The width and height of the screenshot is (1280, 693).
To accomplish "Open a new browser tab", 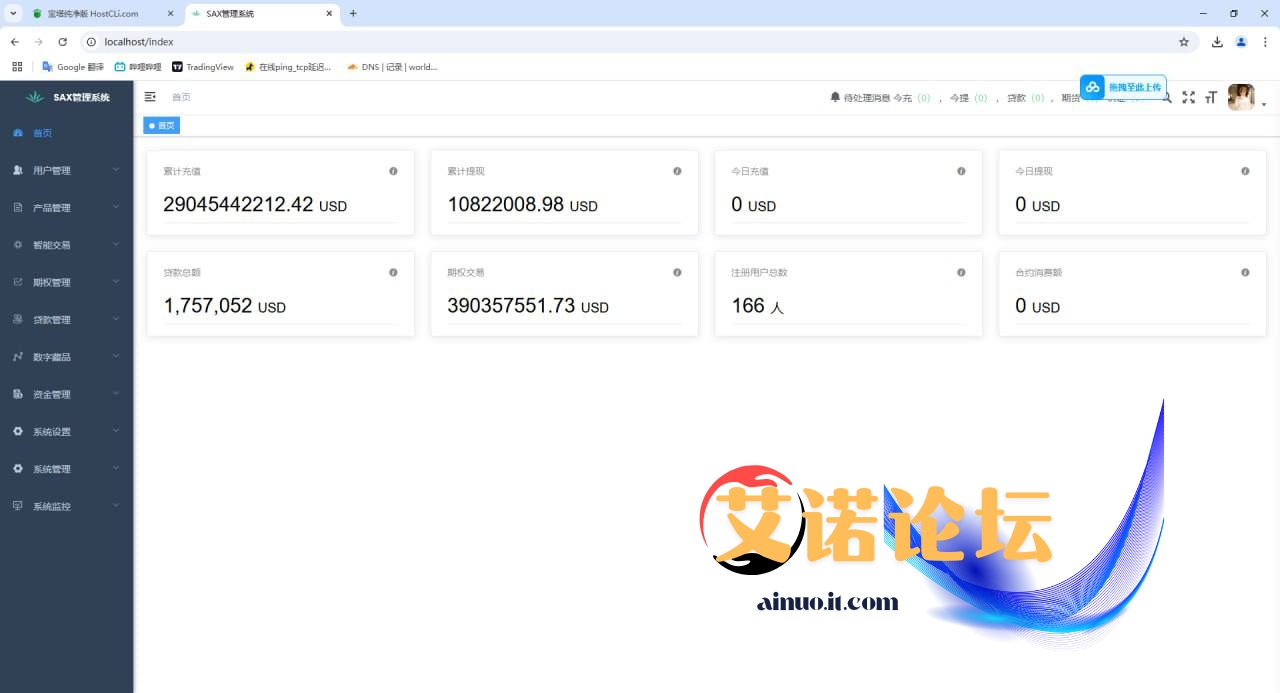I will tap(353, 14).
